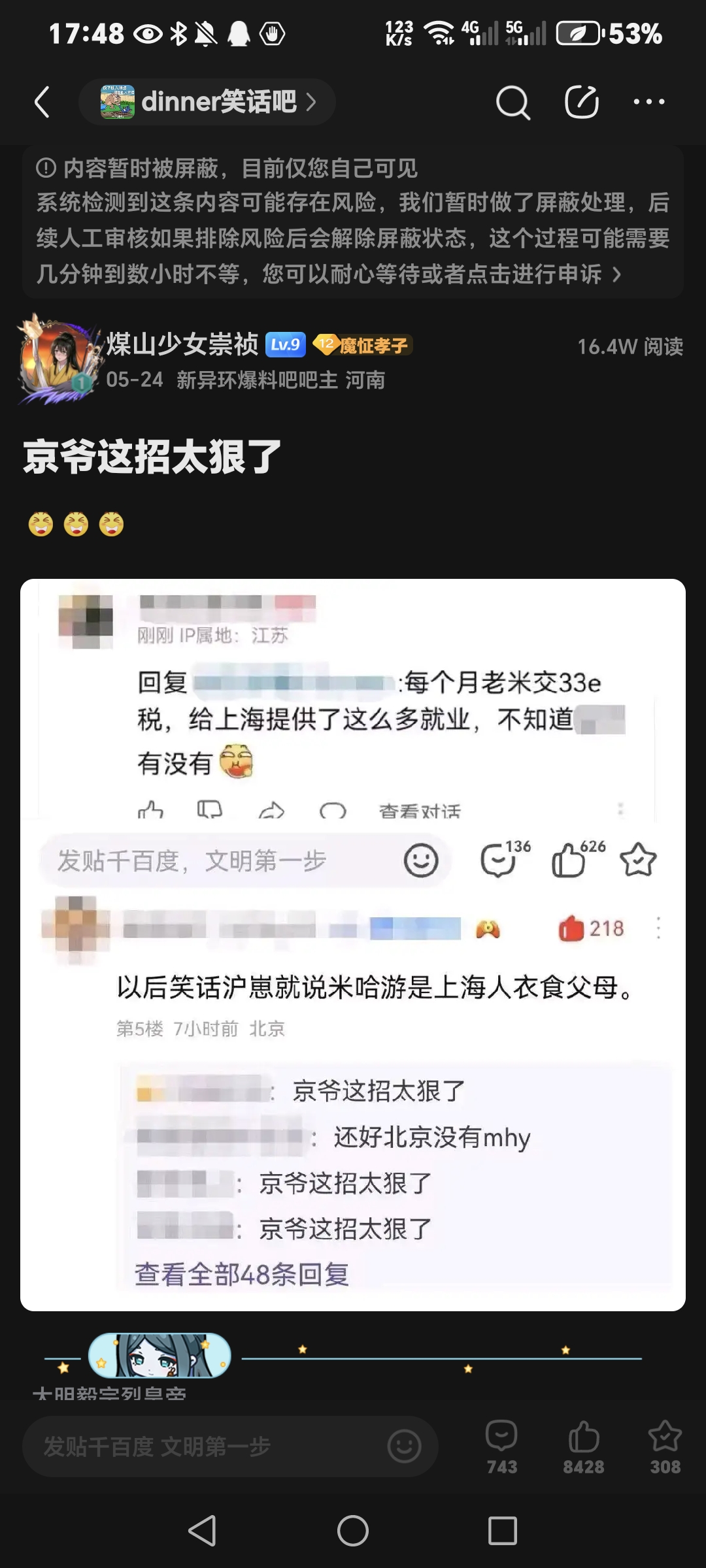706x1568 pixels.
Task: Tap the Lv.9 level badge
Action: pos(286,344)
